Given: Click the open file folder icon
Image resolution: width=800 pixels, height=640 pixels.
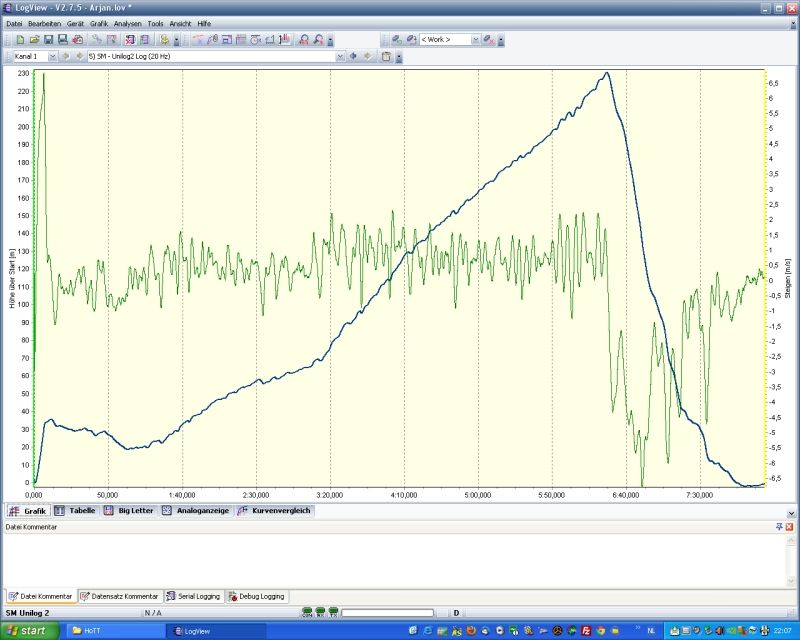Looking at the screenshot, I should [x=34, y=40].
